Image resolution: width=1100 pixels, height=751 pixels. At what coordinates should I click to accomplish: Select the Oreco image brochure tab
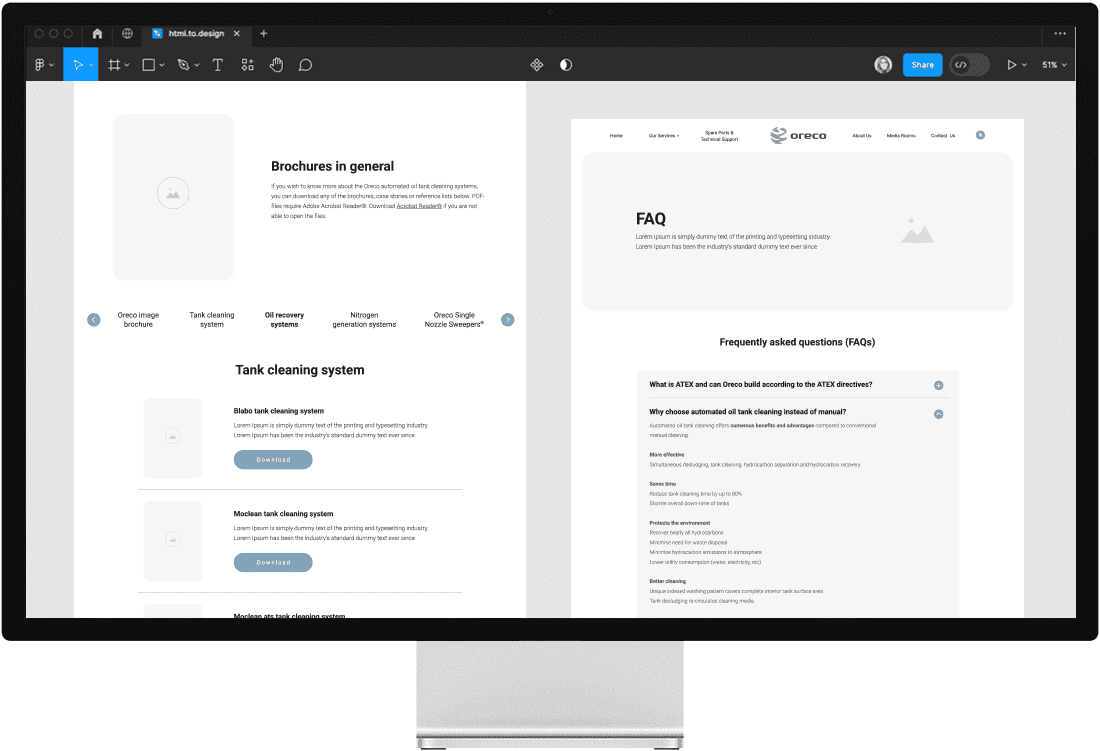pyautogui.click(x=138, y=320)
